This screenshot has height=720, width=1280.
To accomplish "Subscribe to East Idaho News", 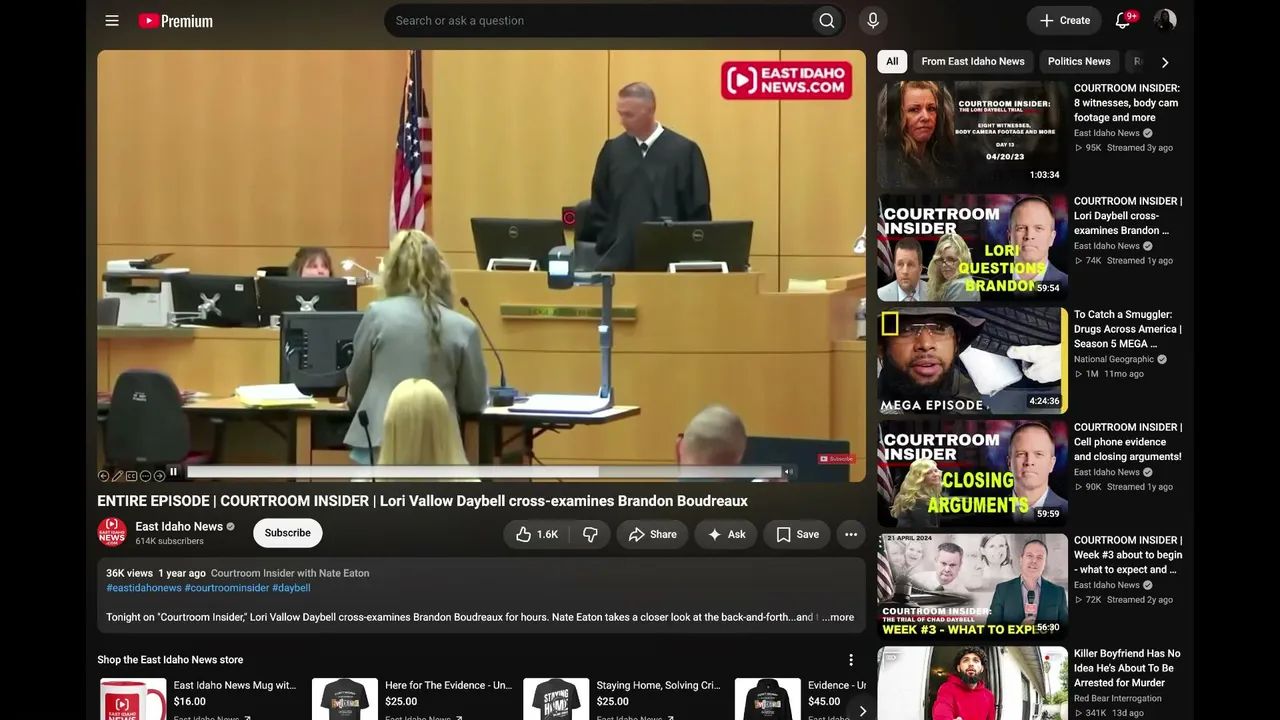I will pyautogui.click(x=287, y=533).
